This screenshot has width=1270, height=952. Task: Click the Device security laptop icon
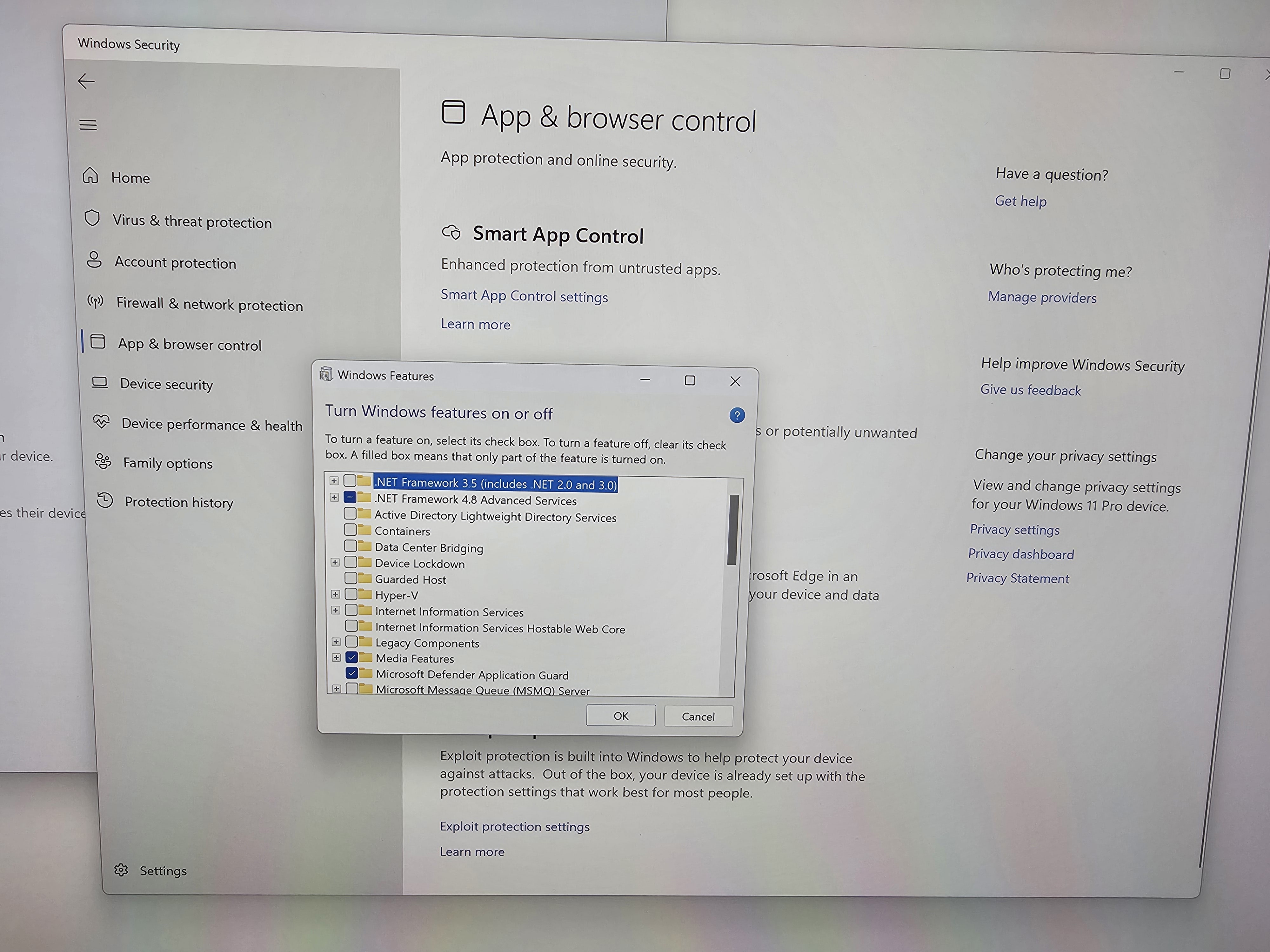point(100,382)
